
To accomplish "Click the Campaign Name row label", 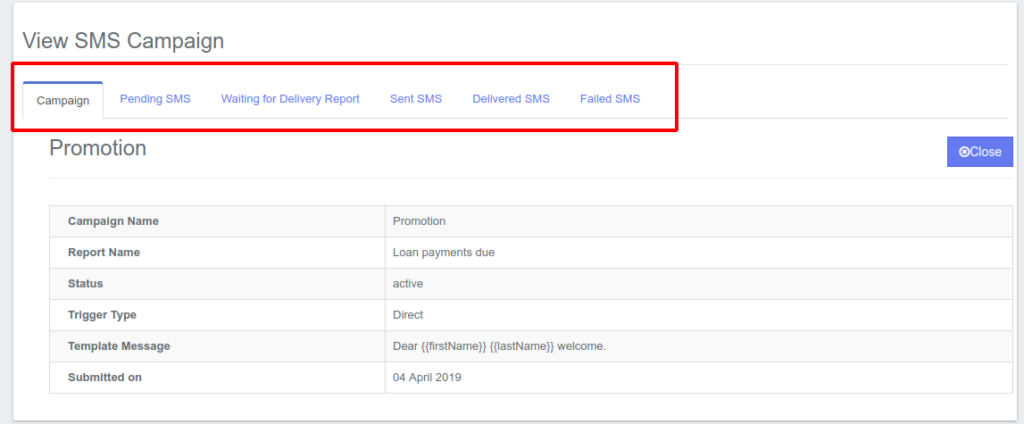I will [x=113, y=221].
